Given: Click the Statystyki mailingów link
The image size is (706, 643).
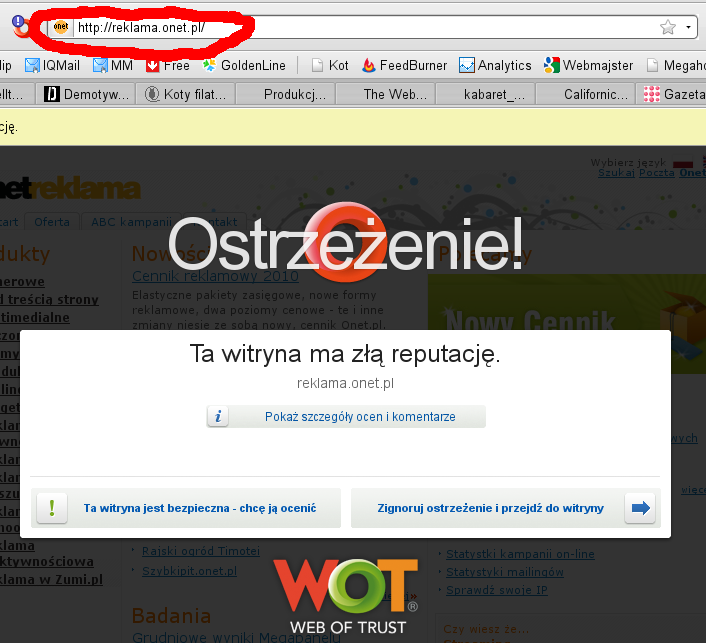Looking at the screenshot, I should click(x=505, y=572).
